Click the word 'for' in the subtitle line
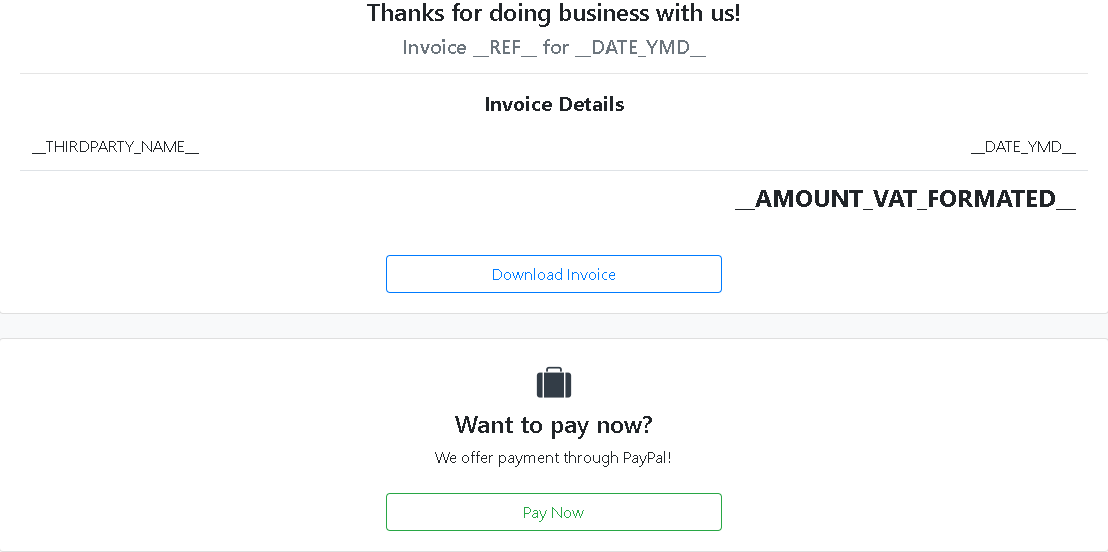Screen dimensions: 1108x552 coord(556,47)
